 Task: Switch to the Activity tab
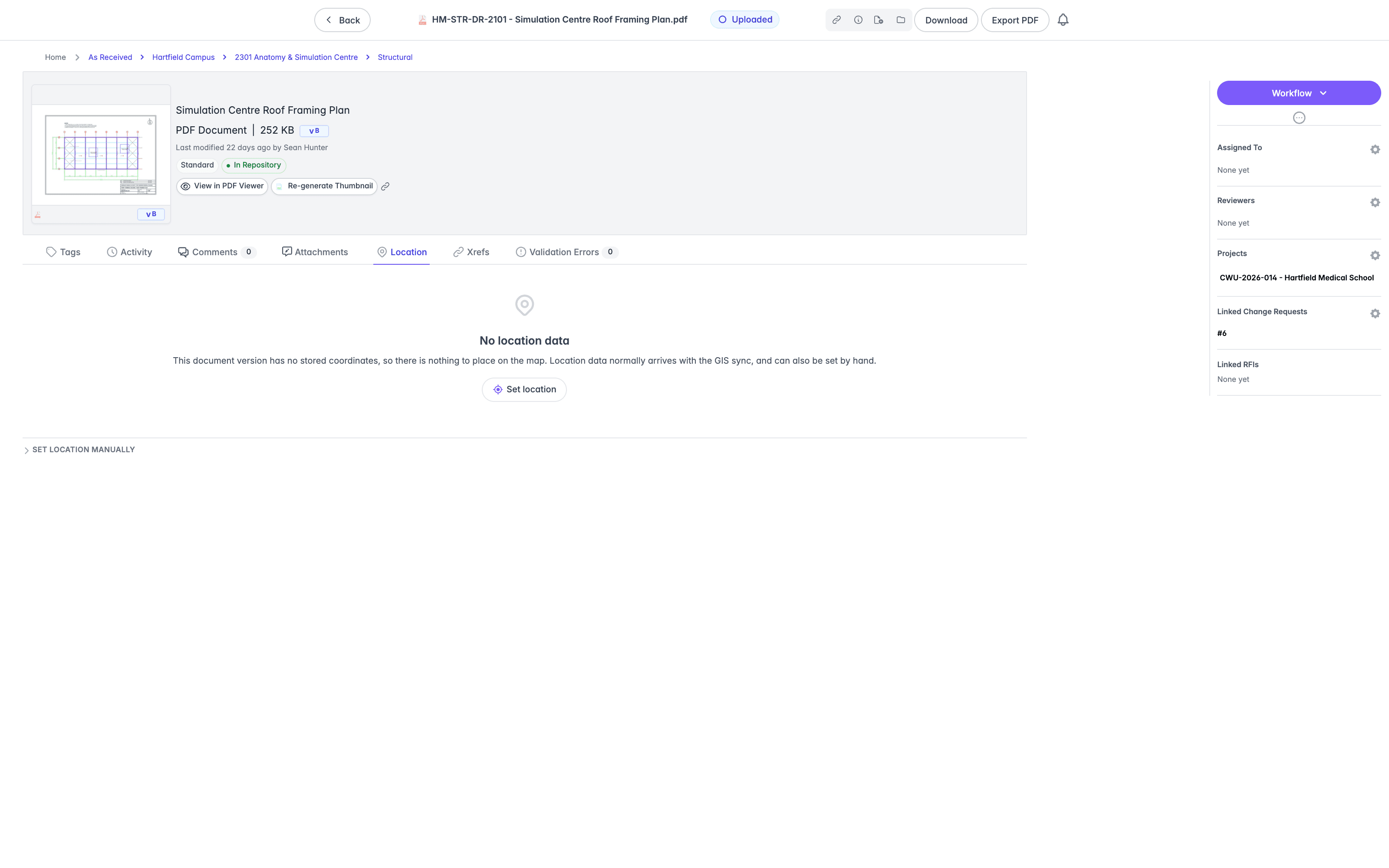coord(129,252)
